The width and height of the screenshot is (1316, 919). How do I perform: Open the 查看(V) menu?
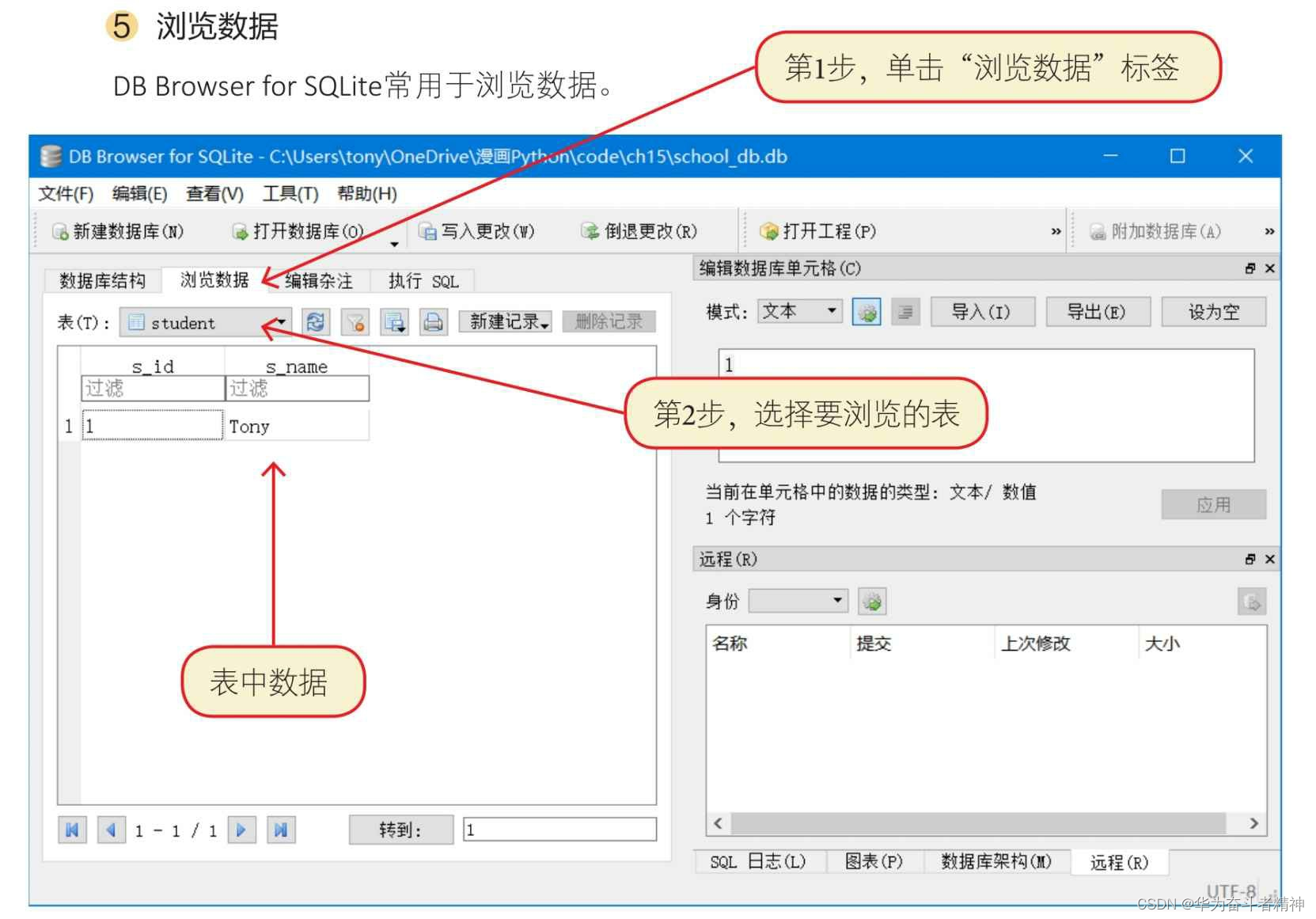point(214,194)
